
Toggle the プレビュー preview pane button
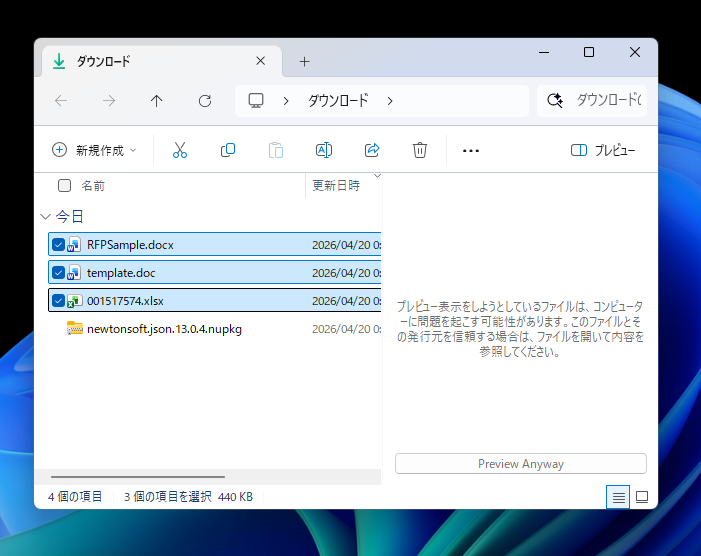(x=603, y=150)
